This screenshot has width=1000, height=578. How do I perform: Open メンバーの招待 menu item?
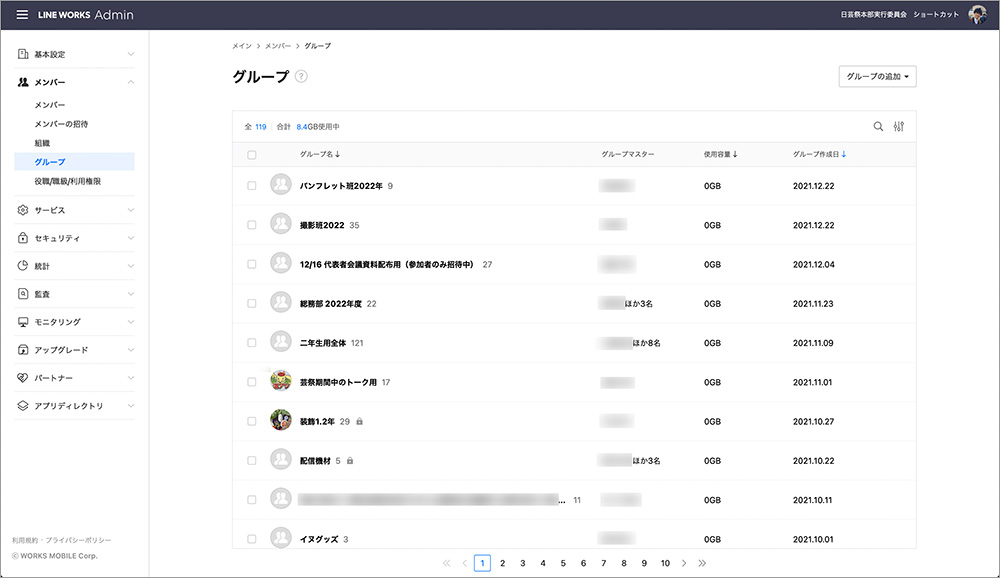click(x=61, y=124)
